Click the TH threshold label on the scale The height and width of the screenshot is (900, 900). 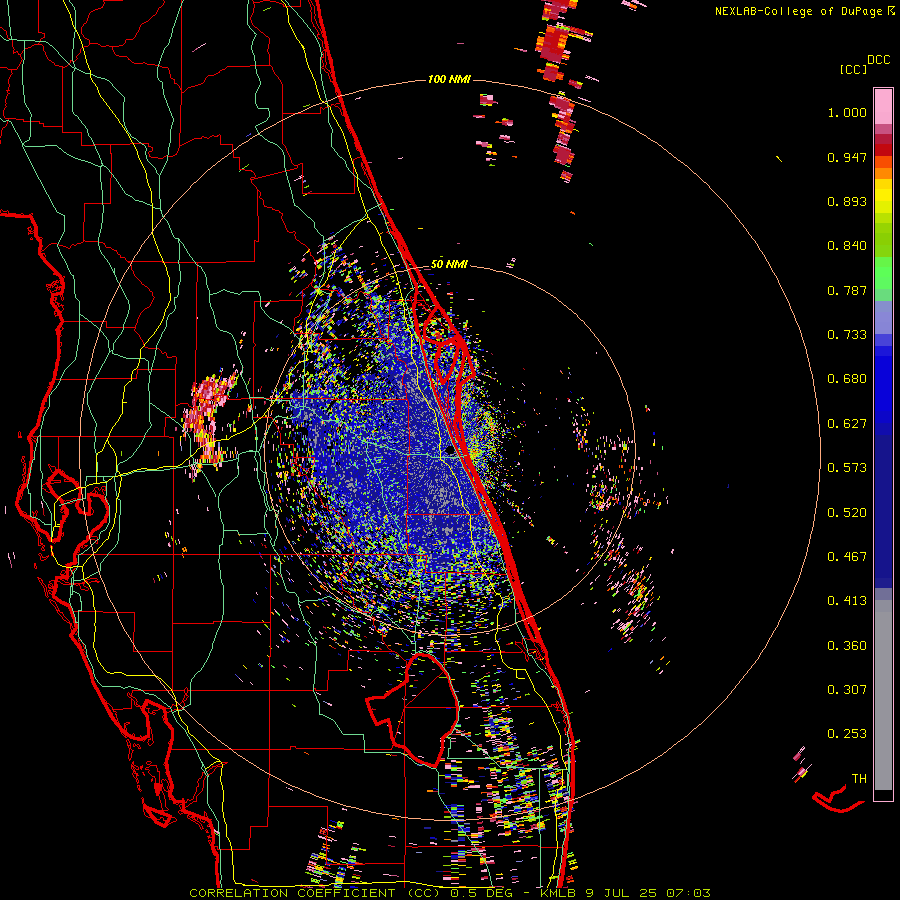pos(859,779)
